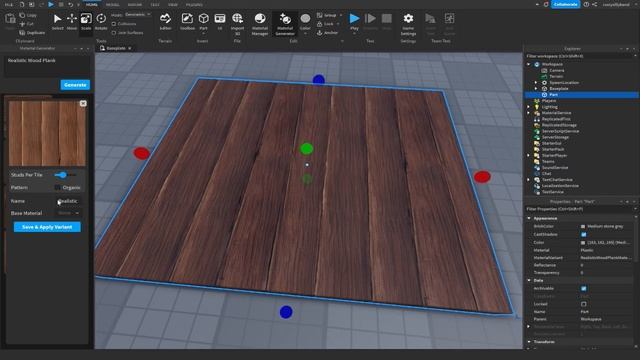Click the variant Name input field

[x=68, y=201]
